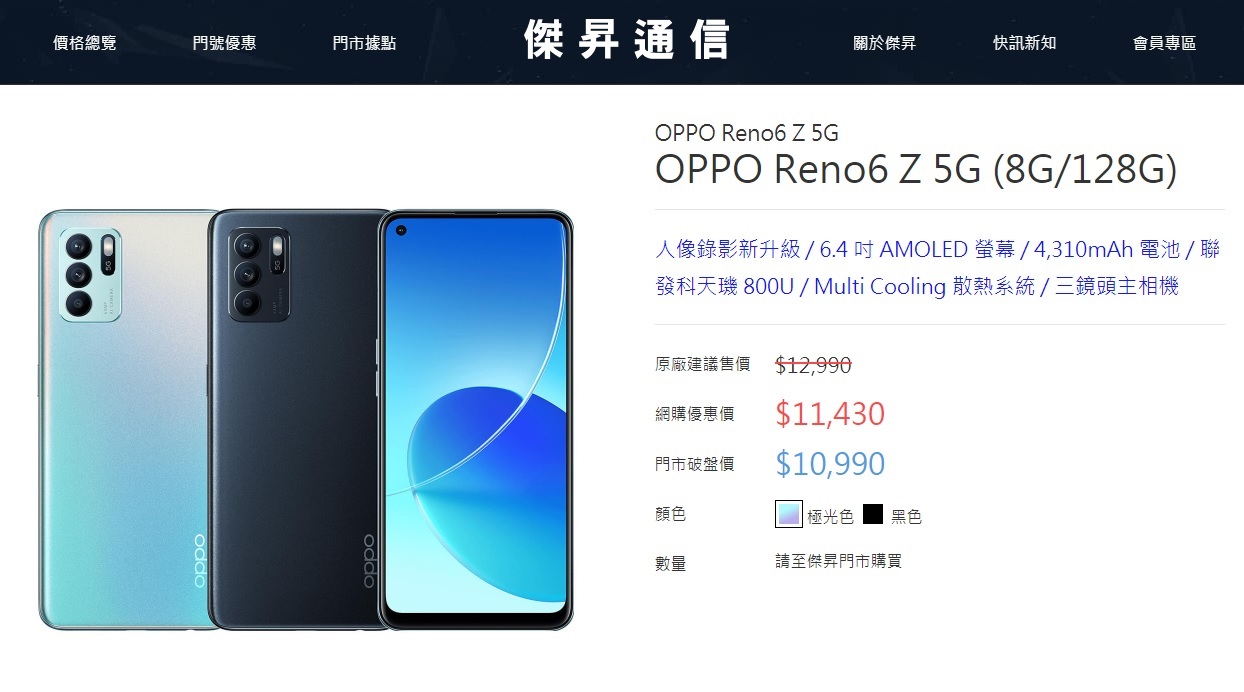Select the black 黑色 color swatch

(x=873, y=514)
